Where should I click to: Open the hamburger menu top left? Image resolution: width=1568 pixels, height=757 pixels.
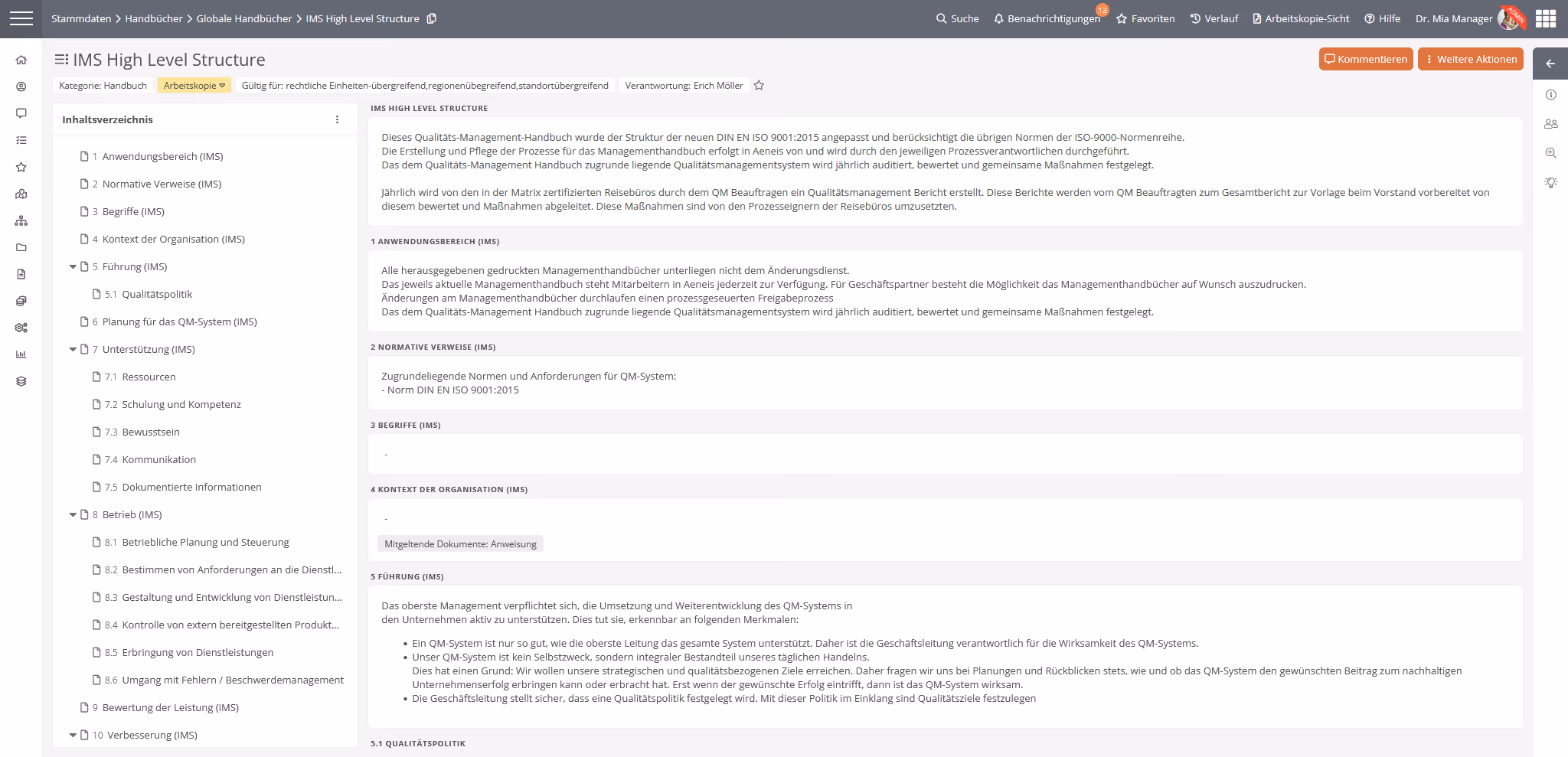(21, 18)
